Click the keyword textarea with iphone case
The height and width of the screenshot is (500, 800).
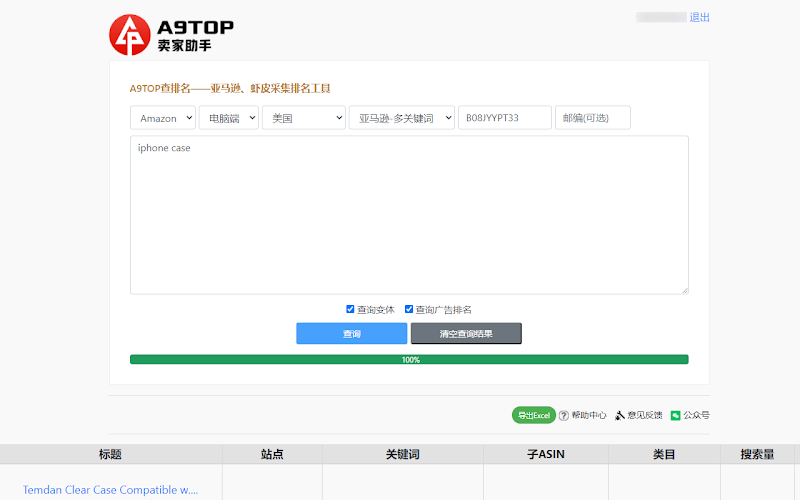(x=409, y=215)
